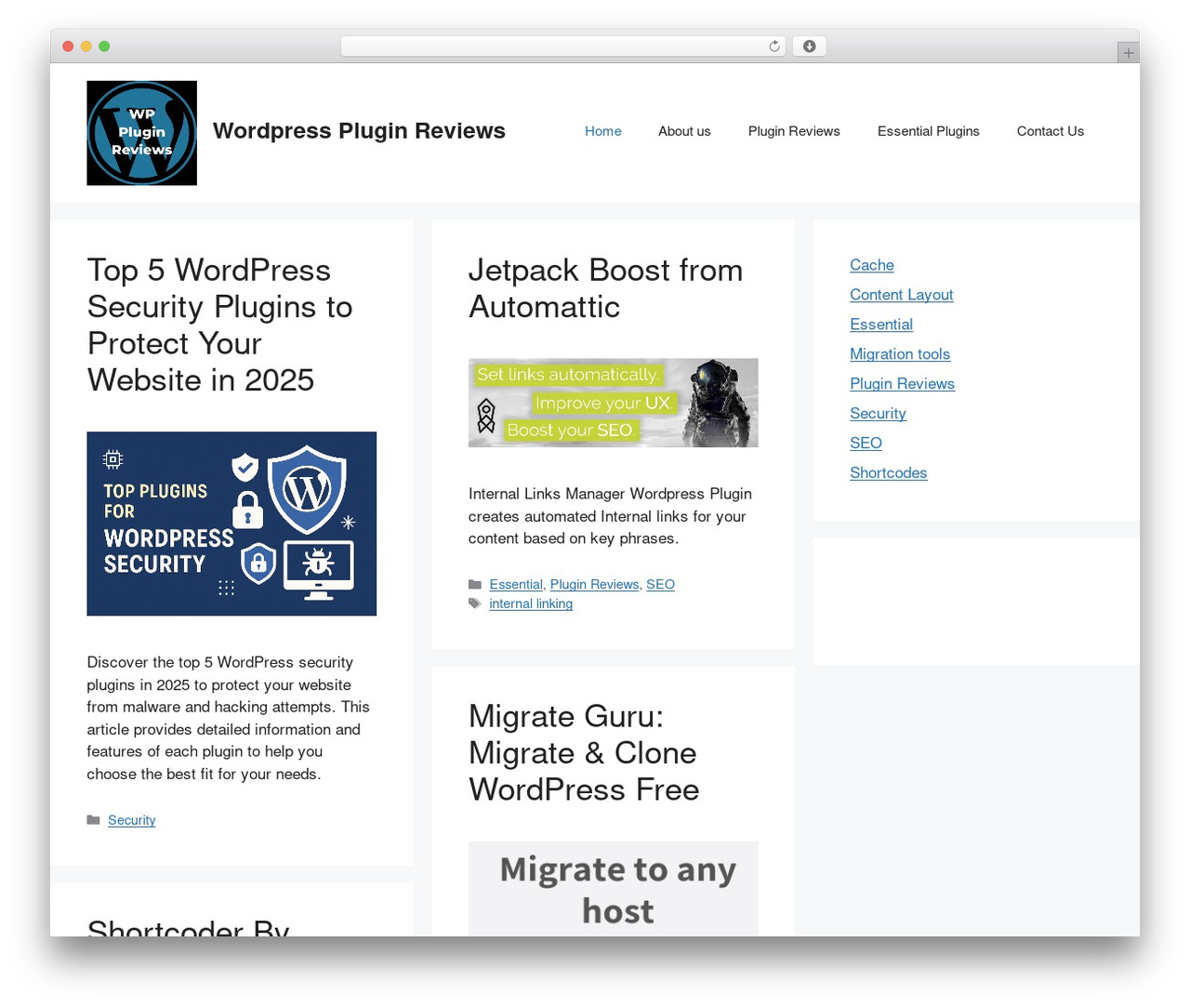Click the Essential category under Jetpack Boost
Viewport: 1190px width, 1008px height.
(516, 585)
